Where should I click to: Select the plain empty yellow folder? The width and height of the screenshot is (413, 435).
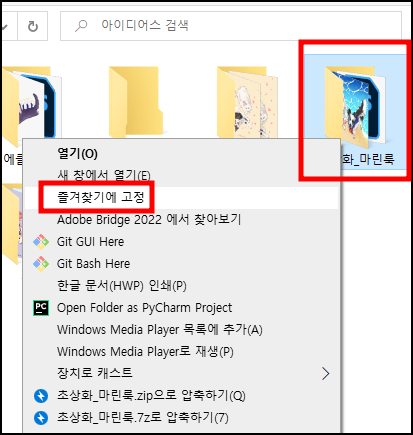tap(136, 102)
